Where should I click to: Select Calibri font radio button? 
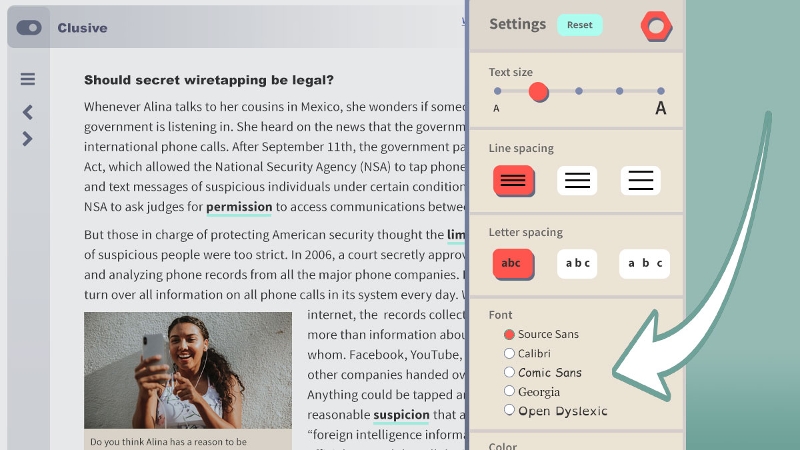click(509, 353)
